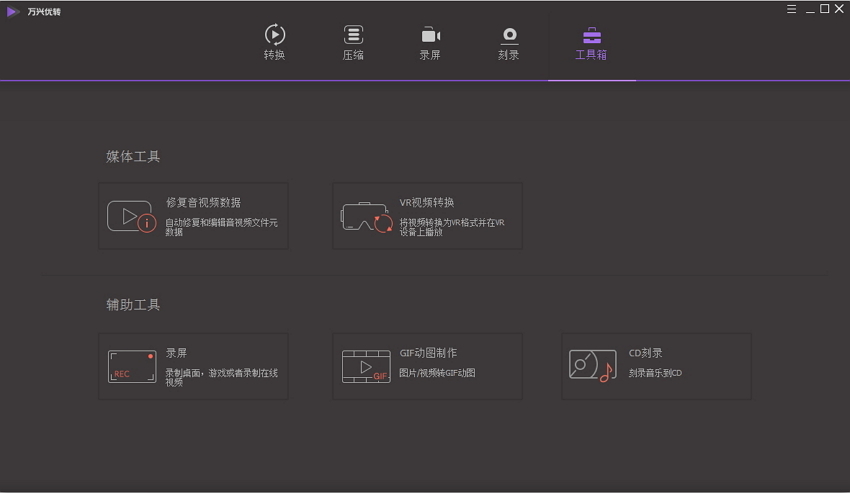Maximize the 万兴优转 window
This screenshot has height=493, width=850.
coord(824,9)
